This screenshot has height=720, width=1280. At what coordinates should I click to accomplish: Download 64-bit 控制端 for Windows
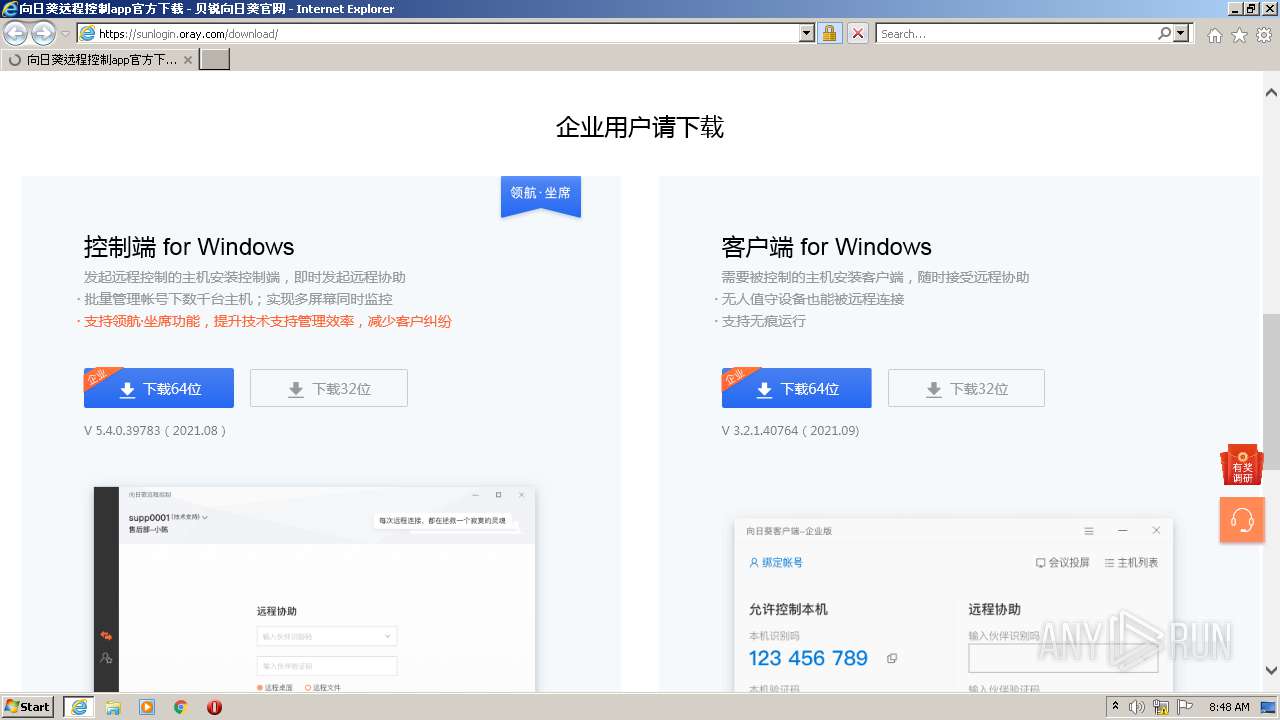coord(159,388)
